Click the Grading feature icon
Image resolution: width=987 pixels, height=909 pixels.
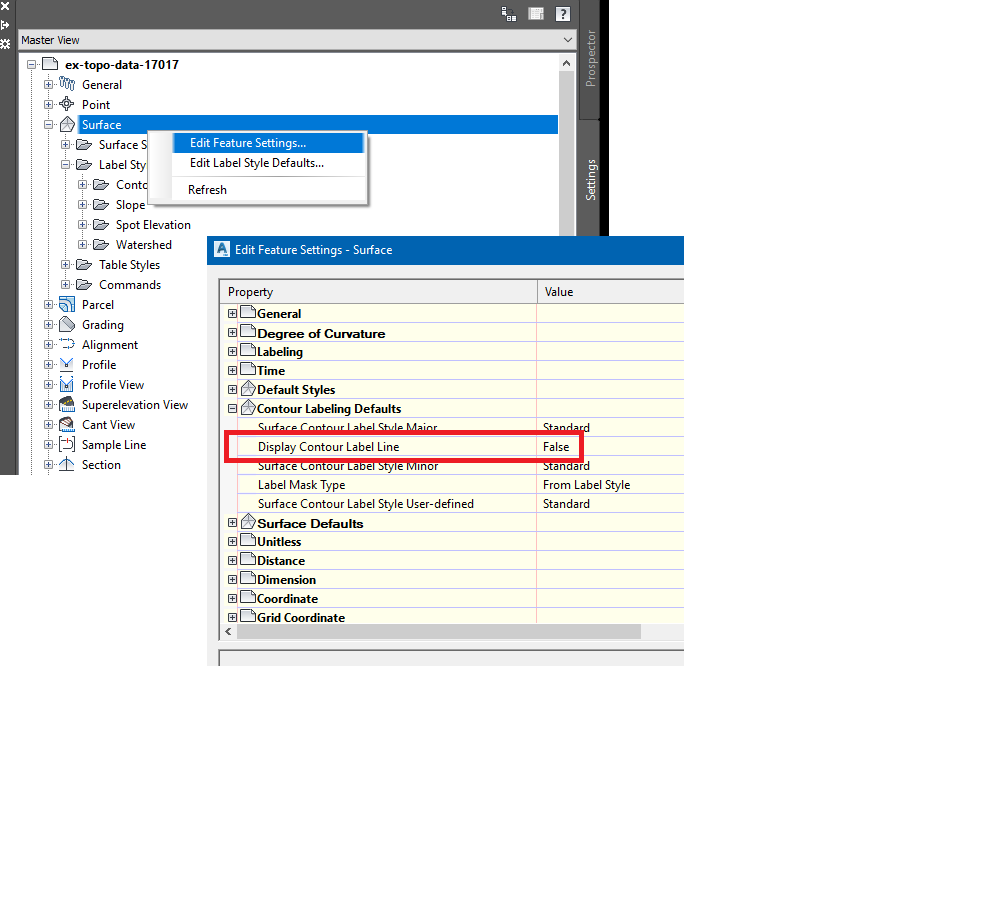click(66, 324)
